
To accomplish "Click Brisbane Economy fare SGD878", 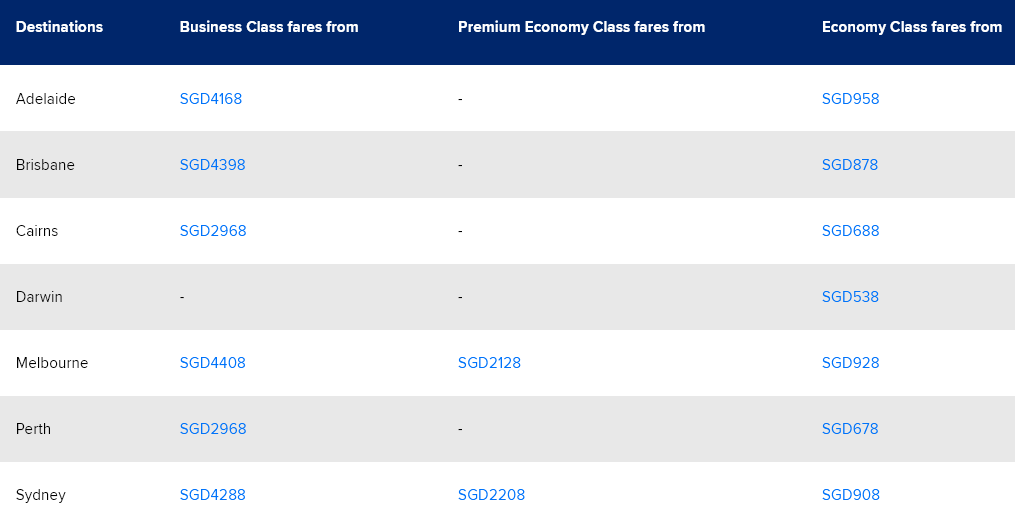I will coord(850,165).
